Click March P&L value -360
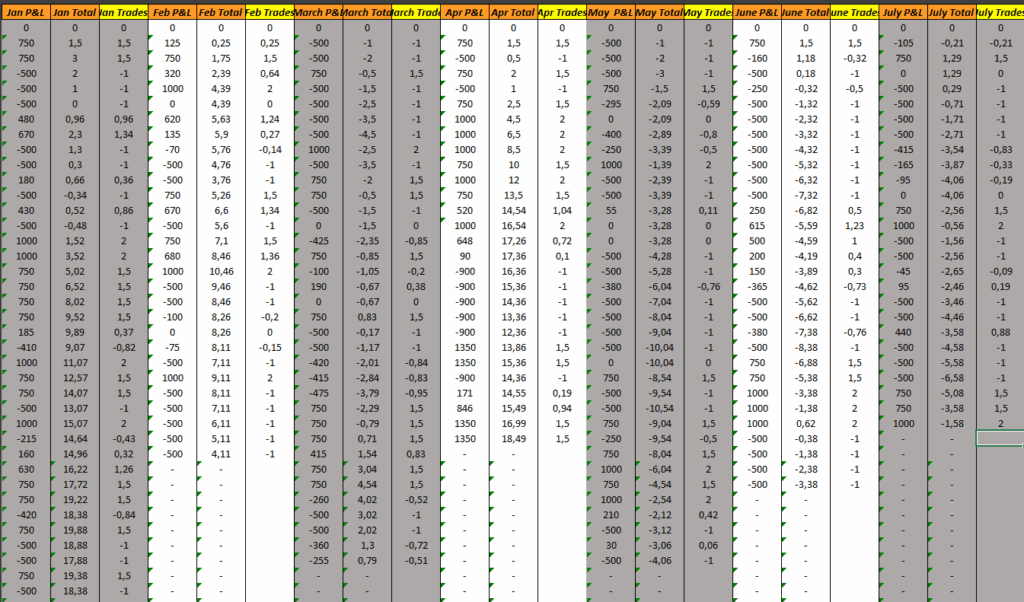Image resolution: width=1024 pixels, height=602 pixels. tap(319, 545)
